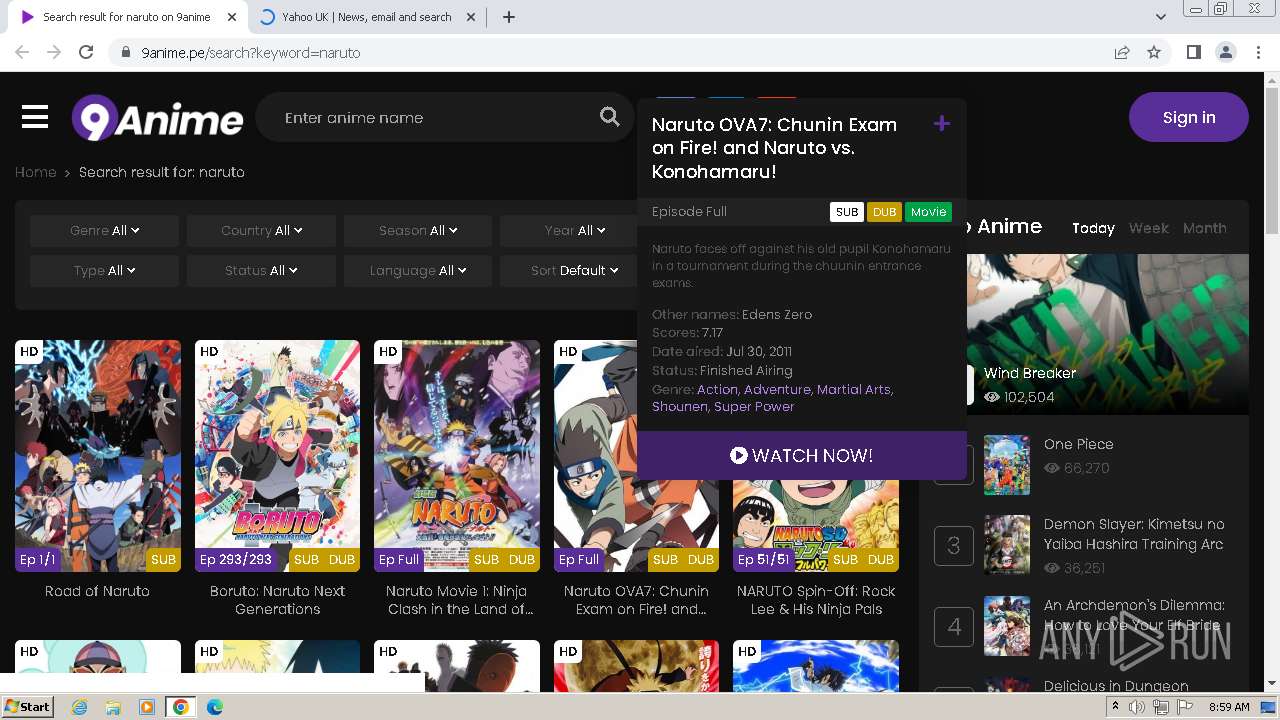Open the Adventure genre link
This screenshot has height=720, width=1280.
pos(777,389)
